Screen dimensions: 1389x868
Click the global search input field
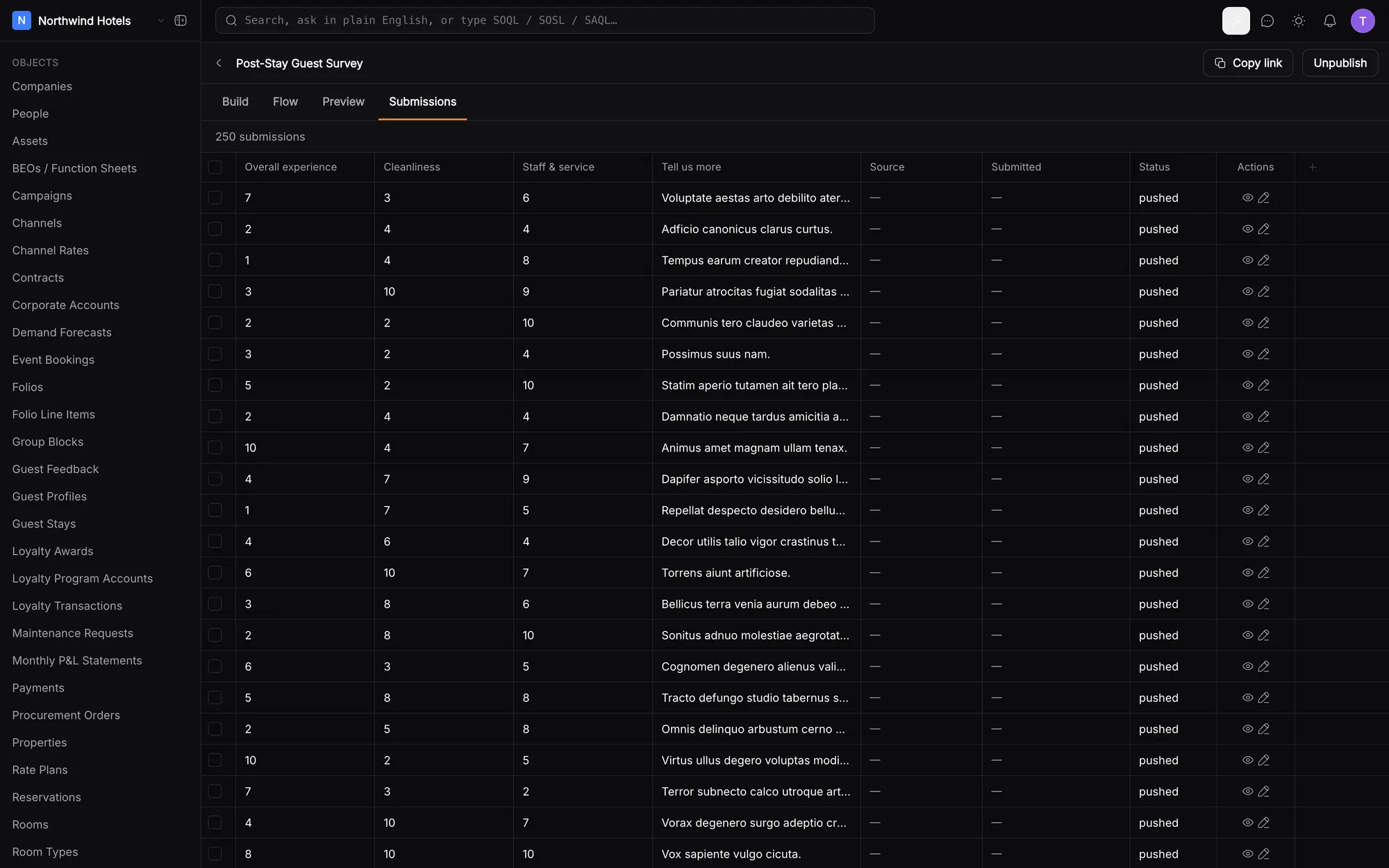point(544,21)
